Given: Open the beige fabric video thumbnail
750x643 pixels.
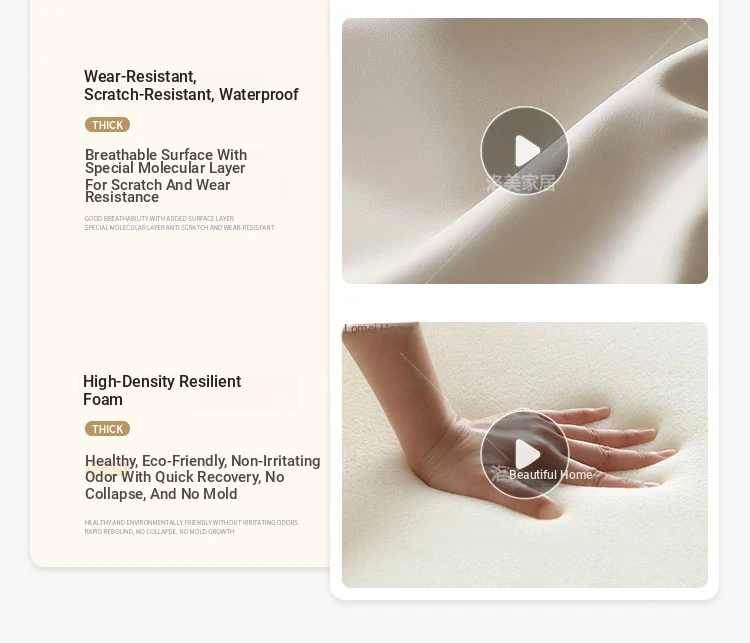Looking at the screenshot, I should pos(525,151).
